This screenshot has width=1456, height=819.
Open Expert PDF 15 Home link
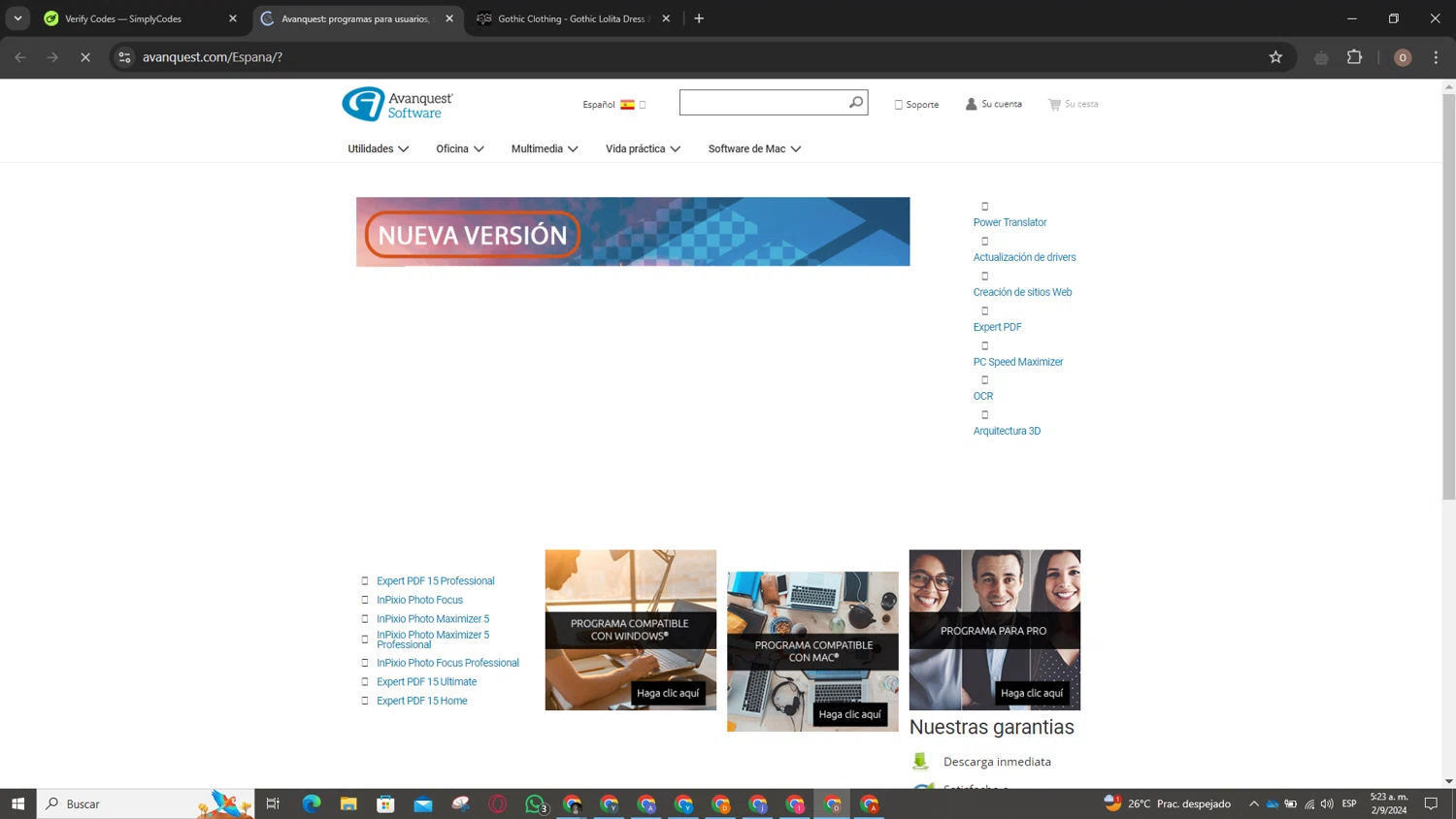pos(421,701)
